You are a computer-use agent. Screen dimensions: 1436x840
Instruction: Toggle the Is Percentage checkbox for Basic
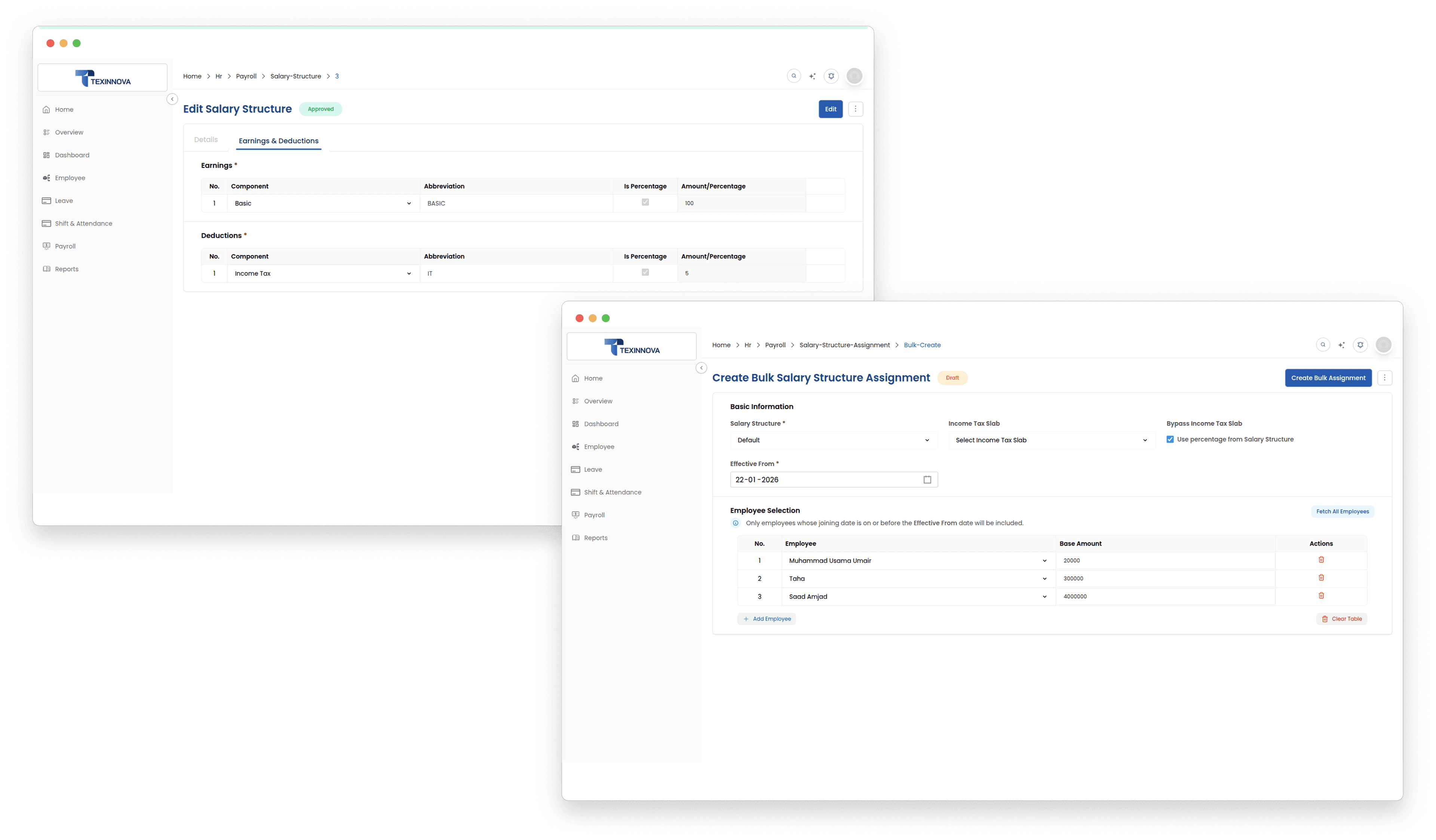pyautogui.click(x=645, y=202)
